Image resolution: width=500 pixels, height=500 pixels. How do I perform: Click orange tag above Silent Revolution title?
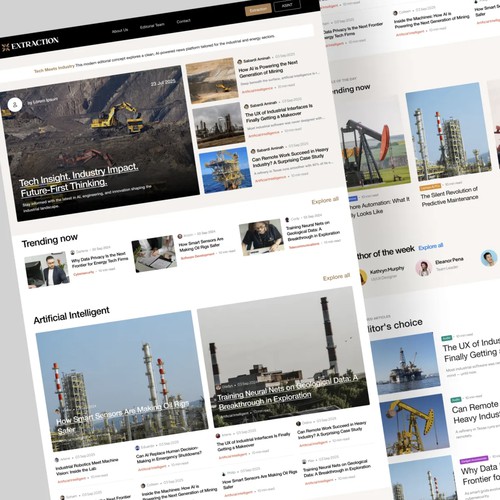(x=430, y=186)
